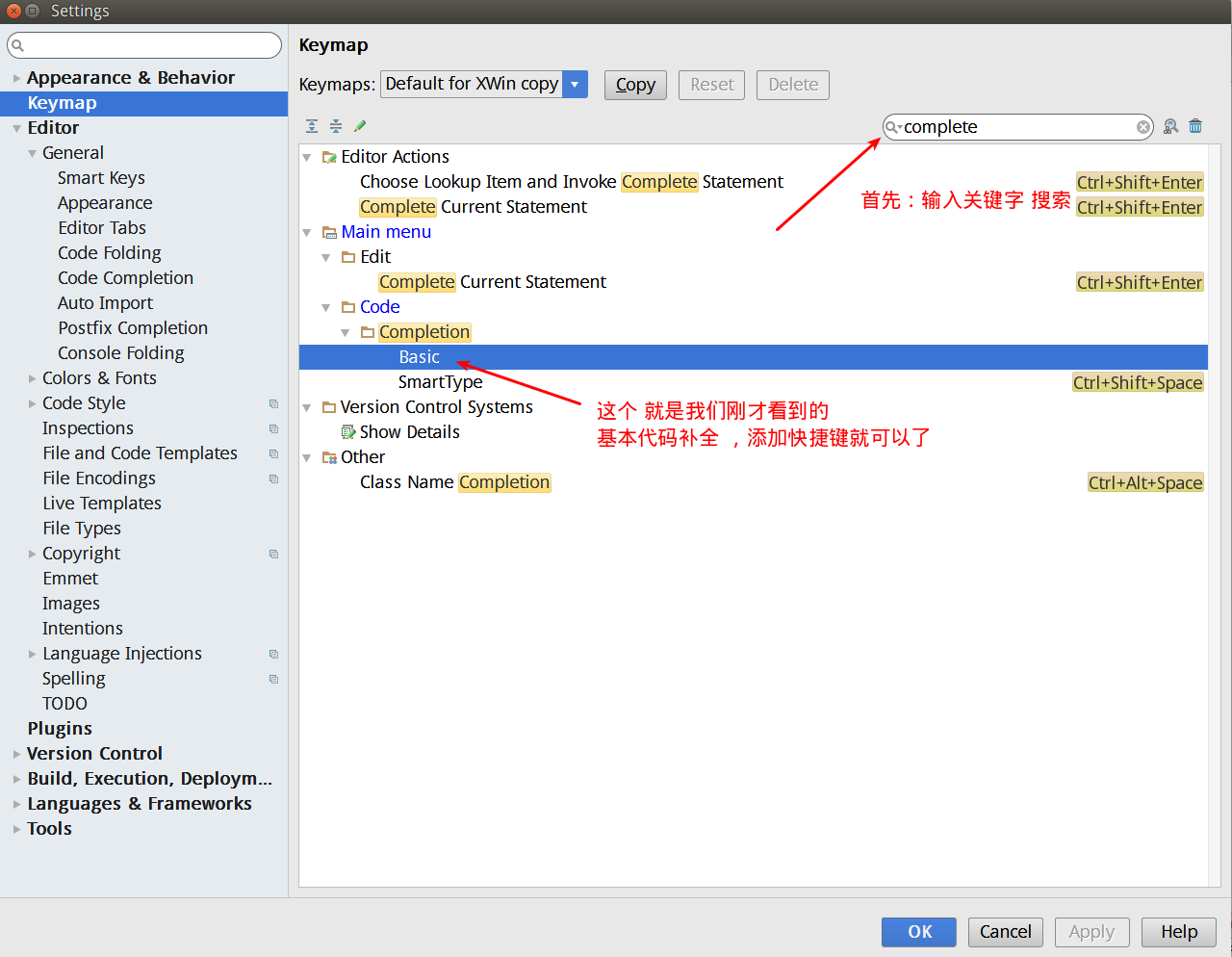Collapse the Completion folder node
The width and height of the screenshot is (1232, 957).
[346, 332]
